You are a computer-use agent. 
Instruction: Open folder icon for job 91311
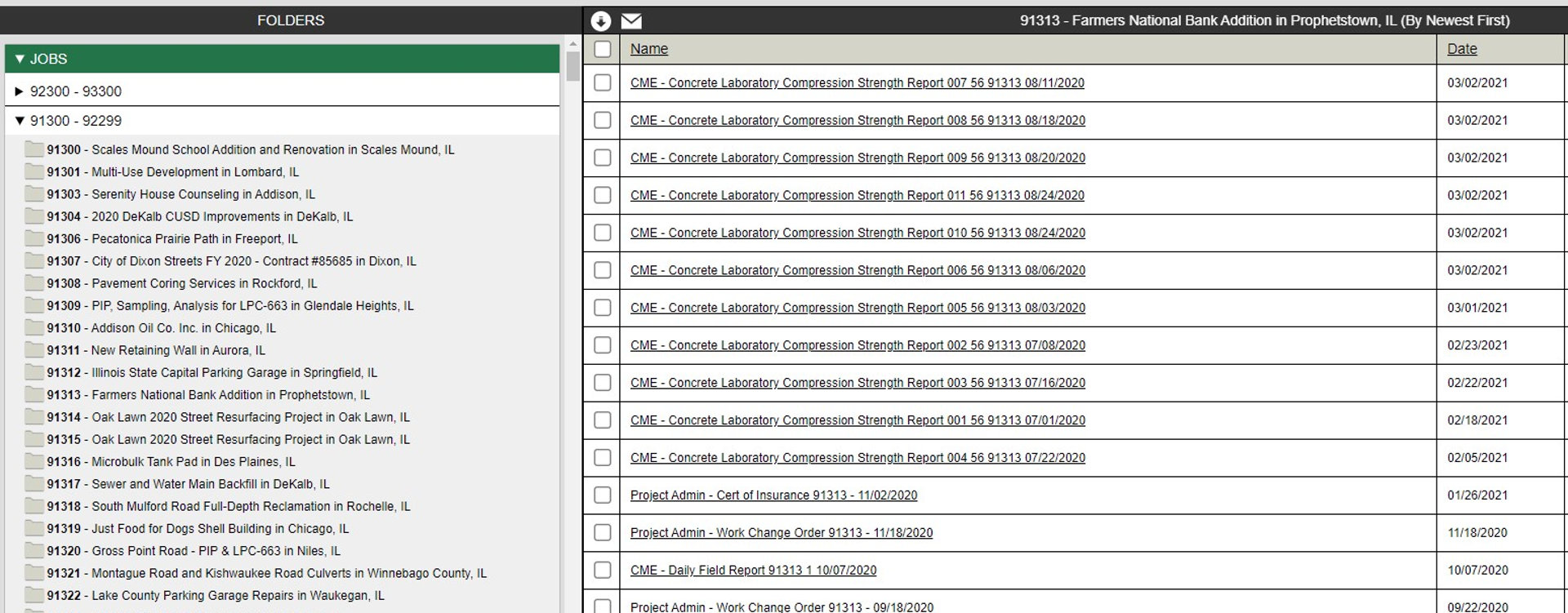[x=34, y=350]
